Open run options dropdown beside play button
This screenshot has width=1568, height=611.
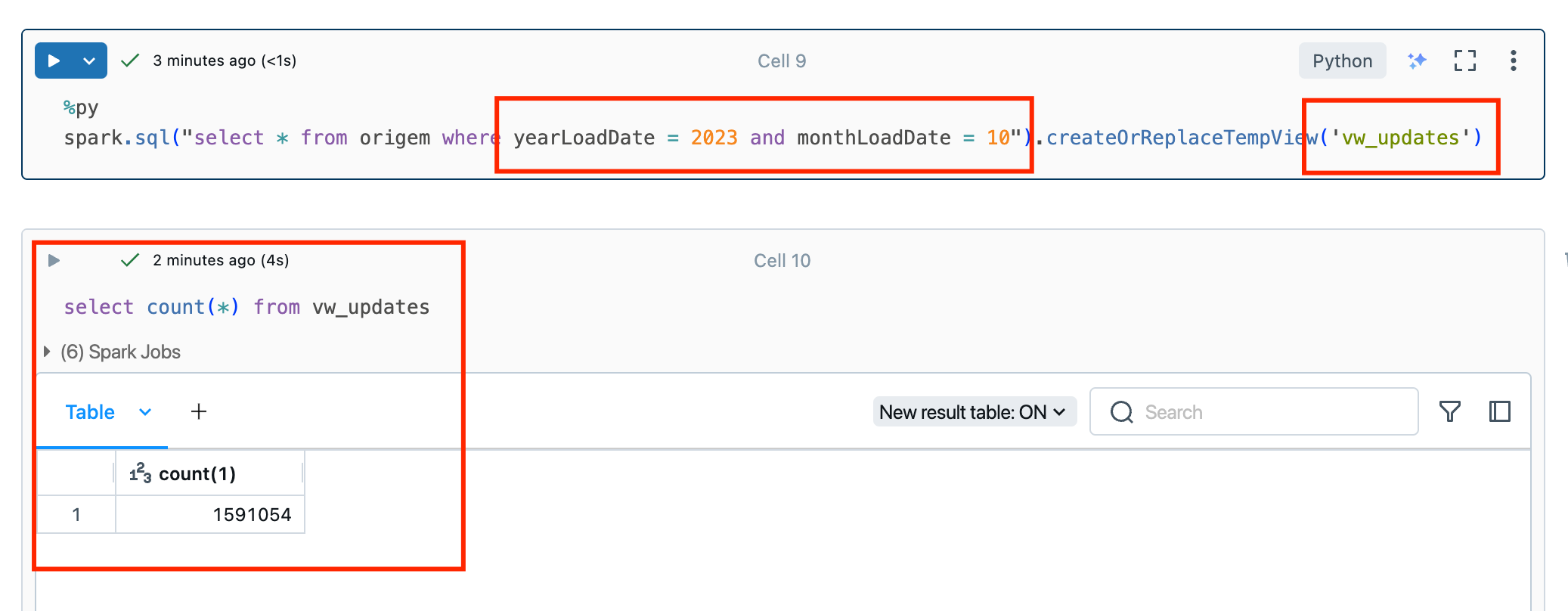(x=89, y=60)
